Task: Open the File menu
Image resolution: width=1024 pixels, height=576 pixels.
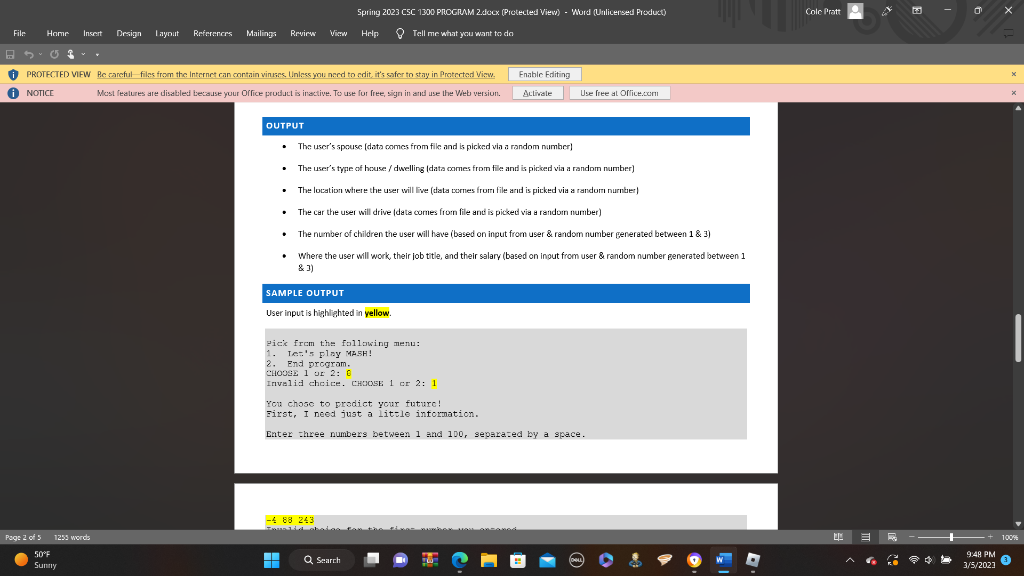Action: pyautogui.click(x=20, y=33)
